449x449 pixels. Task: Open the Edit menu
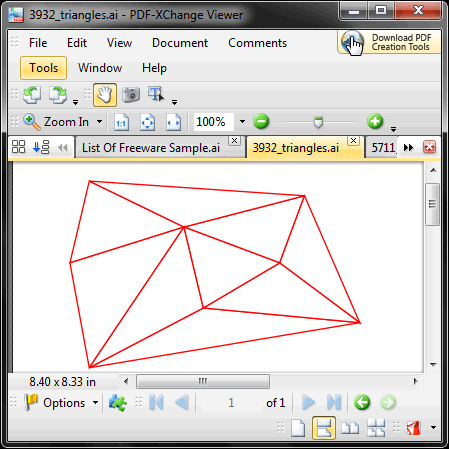tap(77, 43)
